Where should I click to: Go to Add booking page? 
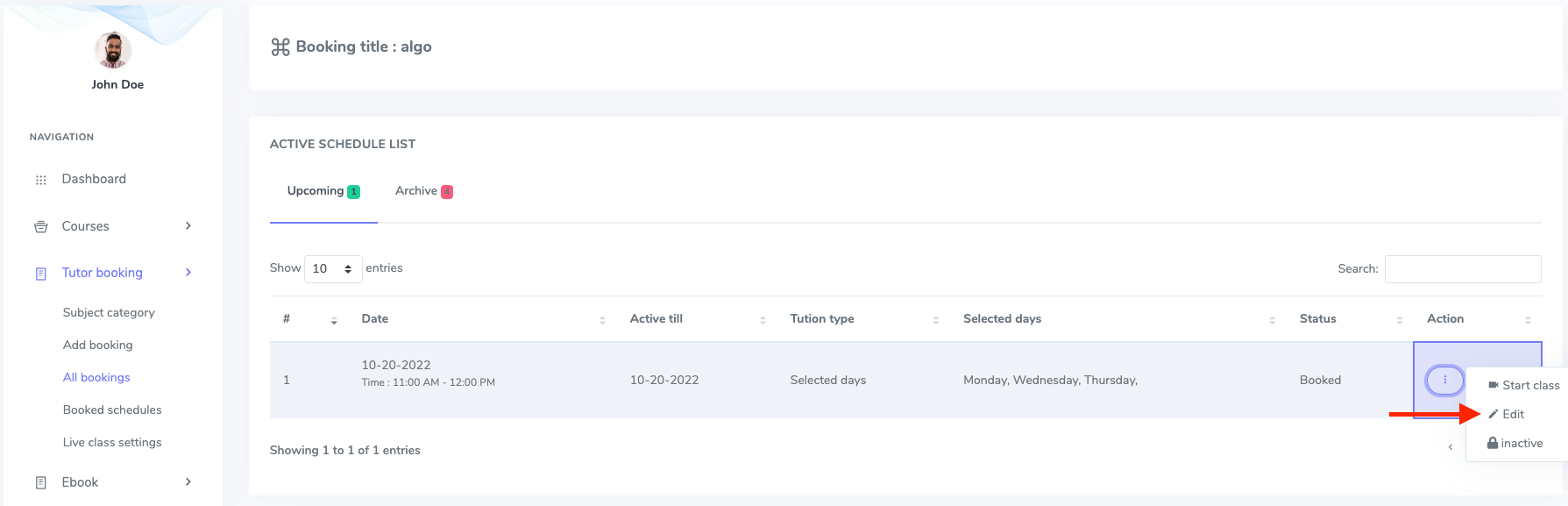tap(98, 345)
